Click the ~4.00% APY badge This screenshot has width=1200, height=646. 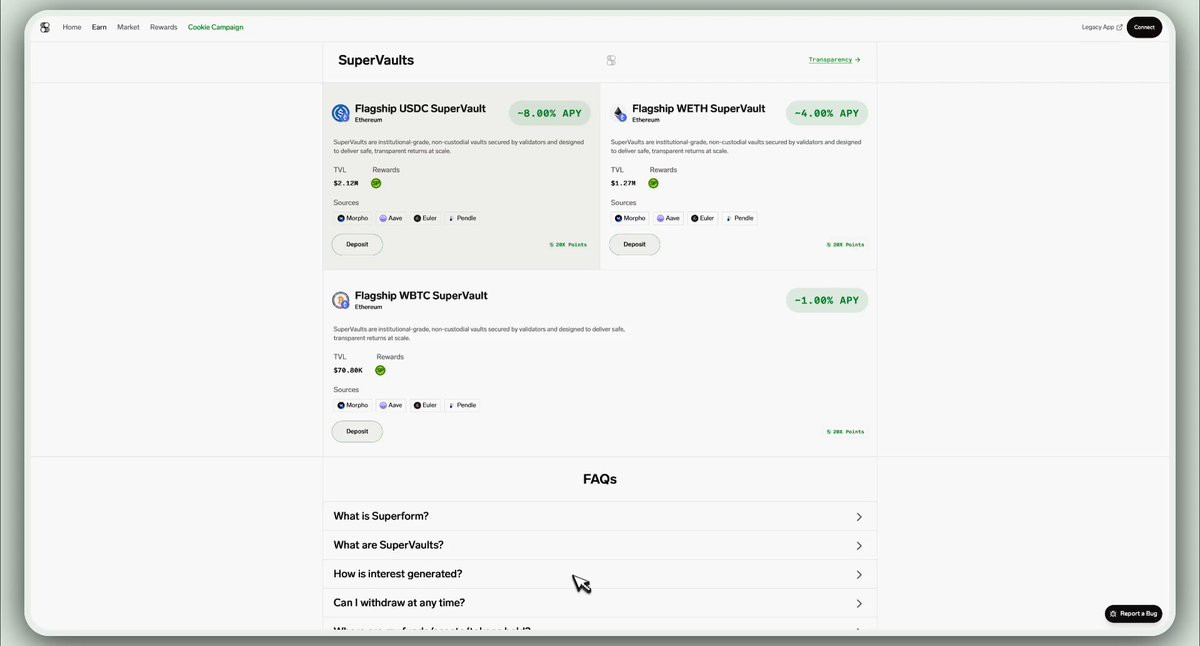point(826,113)
